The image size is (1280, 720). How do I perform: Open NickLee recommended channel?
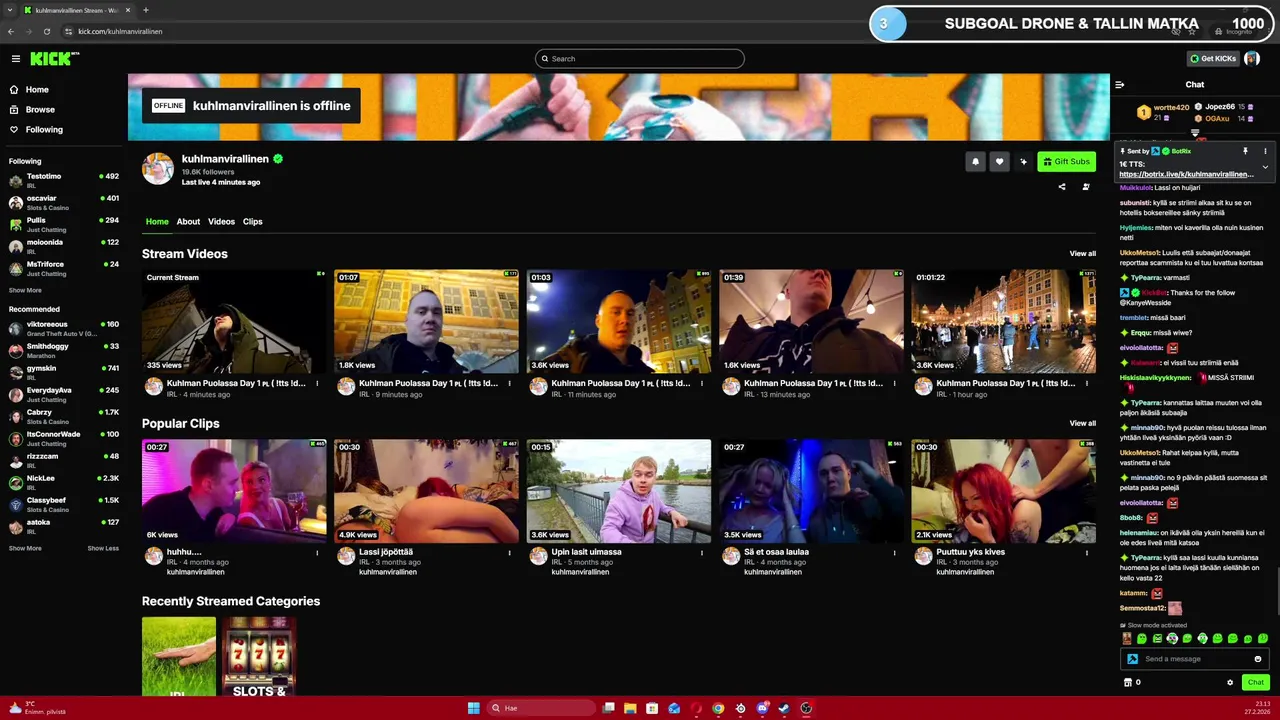(x=64, y=483)
